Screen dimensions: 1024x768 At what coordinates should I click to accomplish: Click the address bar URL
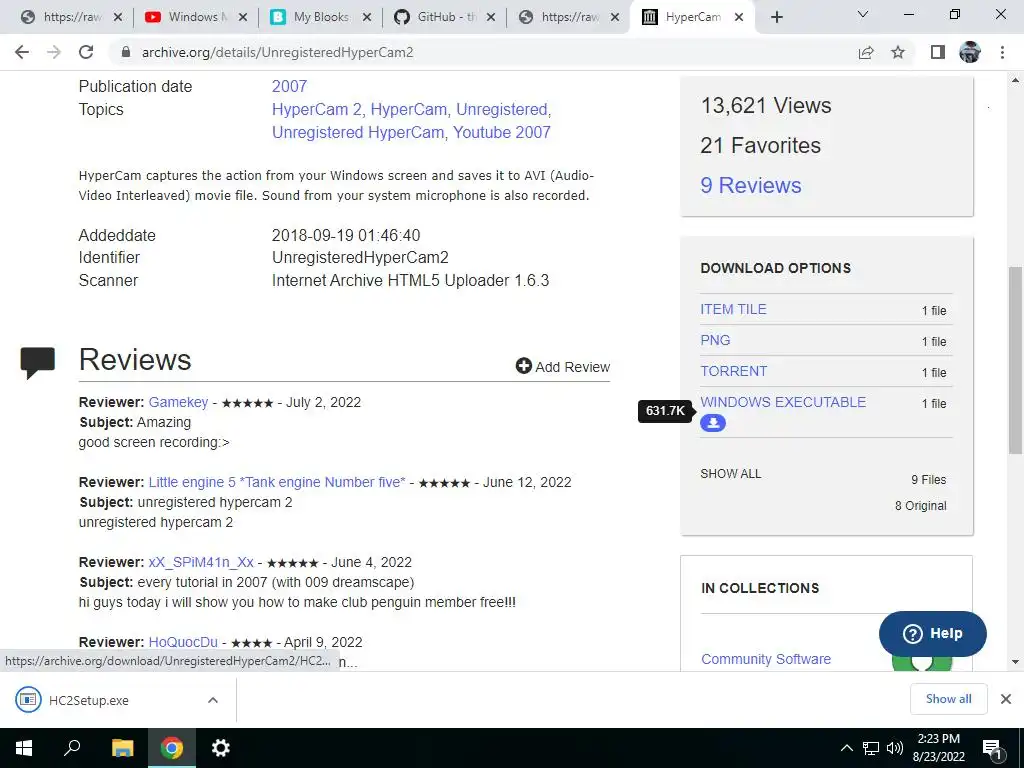(278, 52)
